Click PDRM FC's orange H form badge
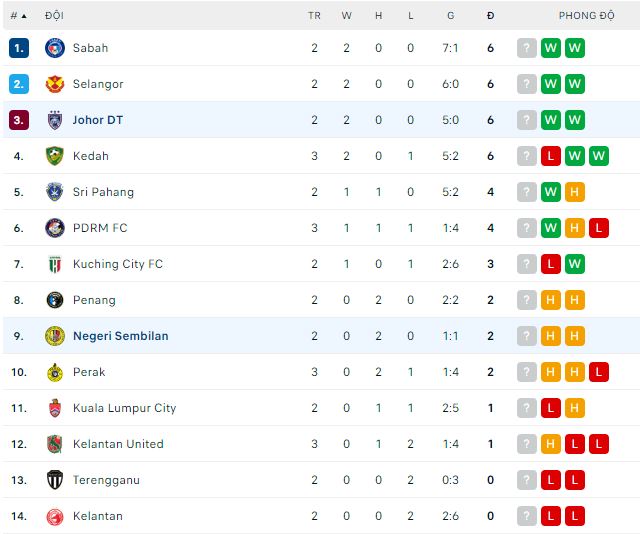640x534 pixels. 575,228
